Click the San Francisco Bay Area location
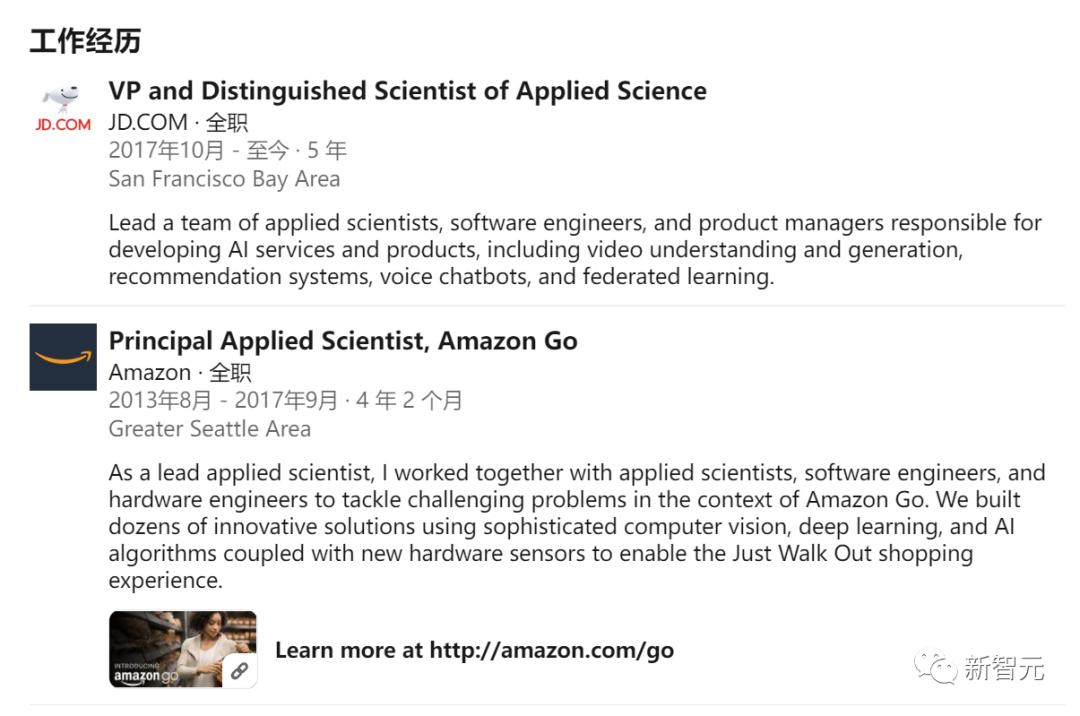 [x=224, y=179]
